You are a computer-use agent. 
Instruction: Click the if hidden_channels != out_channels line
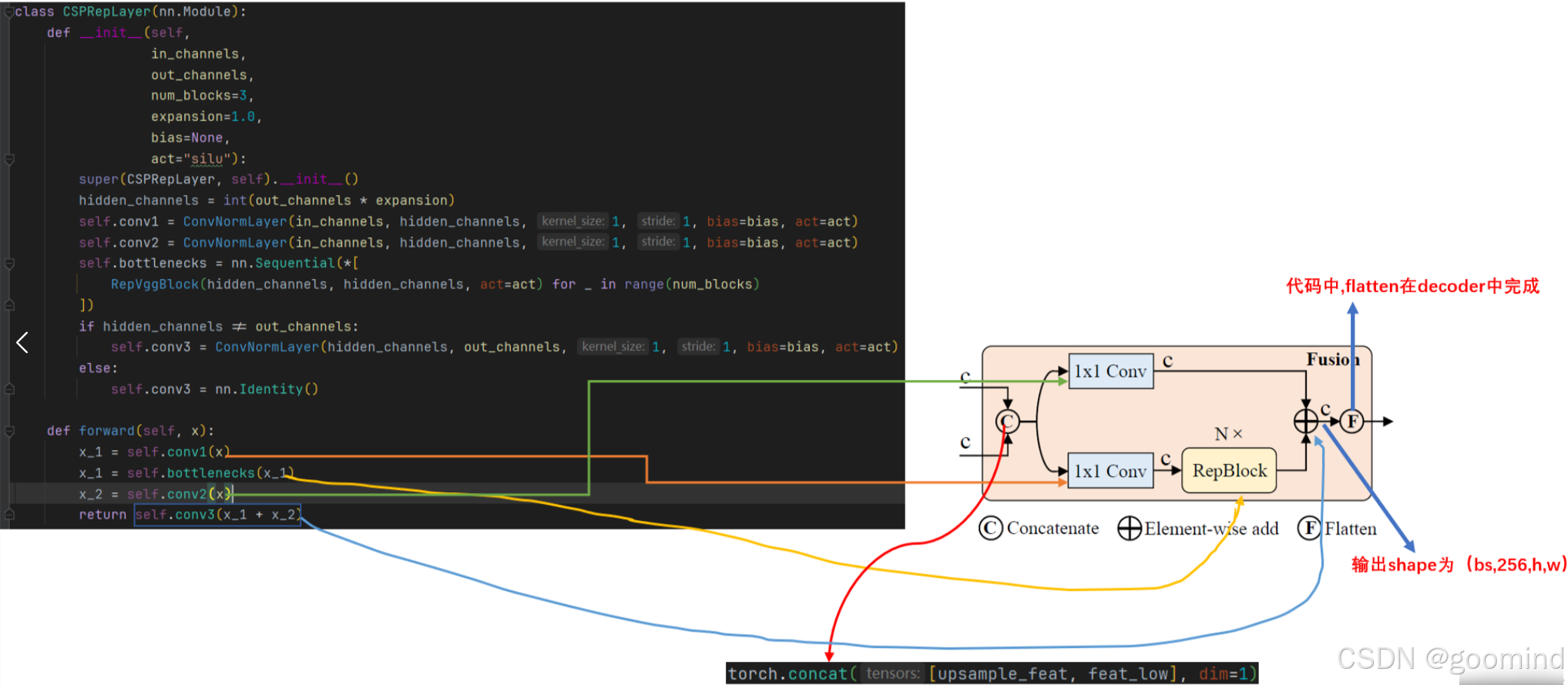pyautogui.click(x=218, y=327)
